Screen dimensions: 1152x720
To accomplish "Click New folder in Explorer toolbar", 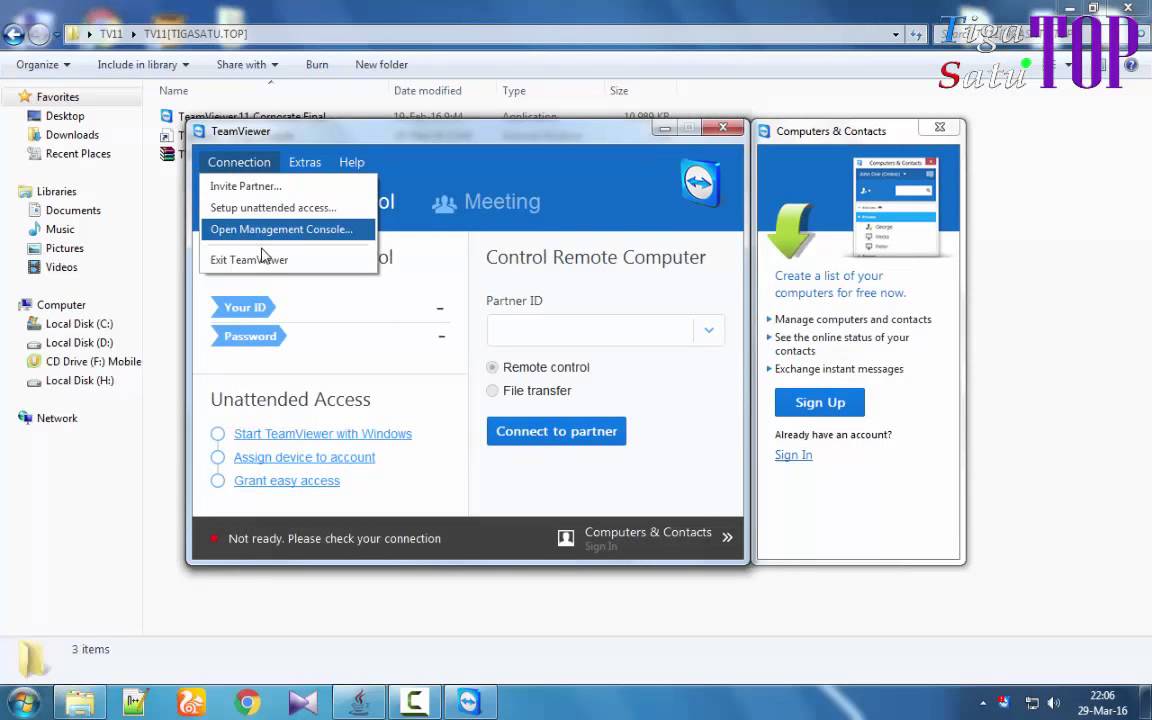I will tap(381, 65).
